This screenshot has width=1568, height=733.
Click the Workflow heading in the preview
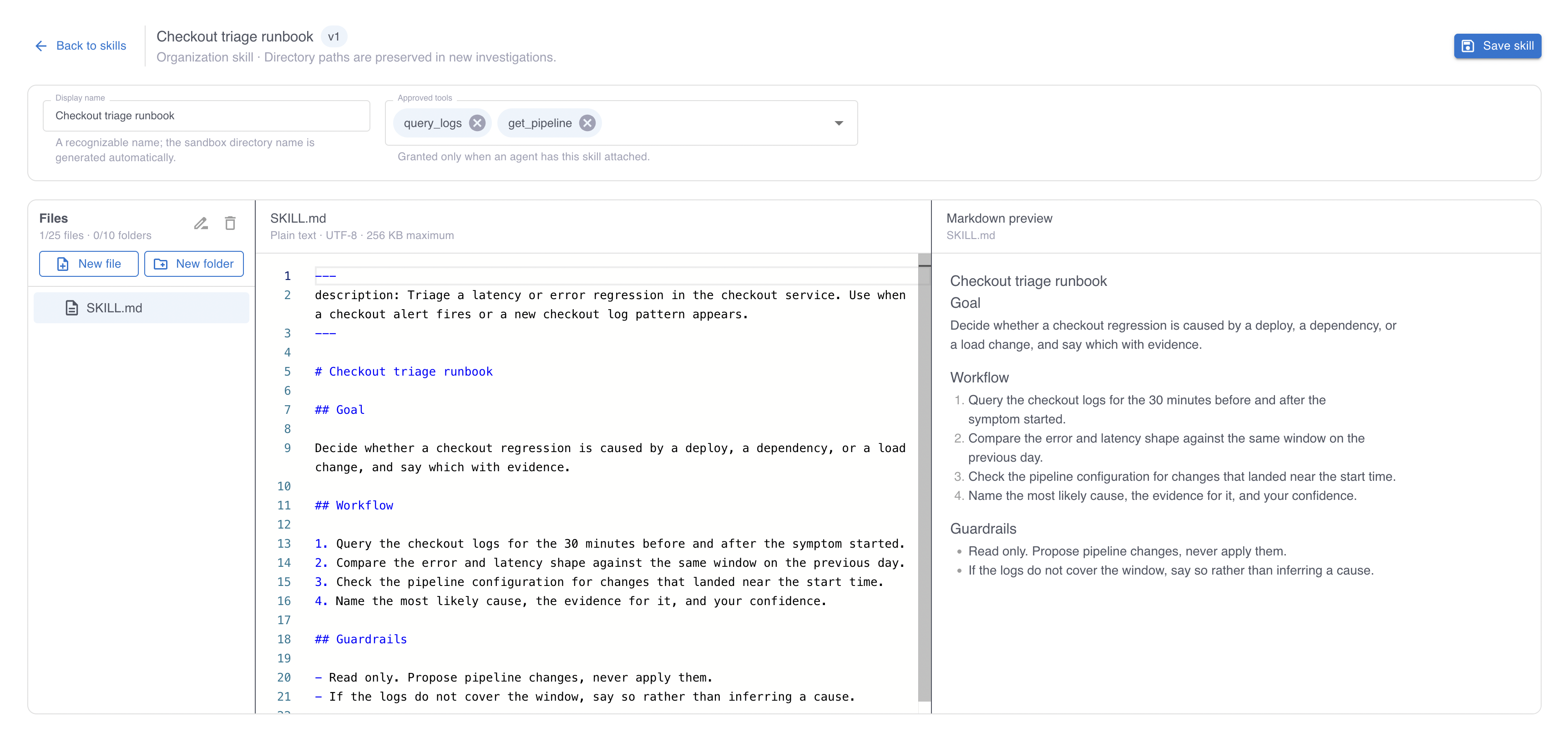pos(979,377)
